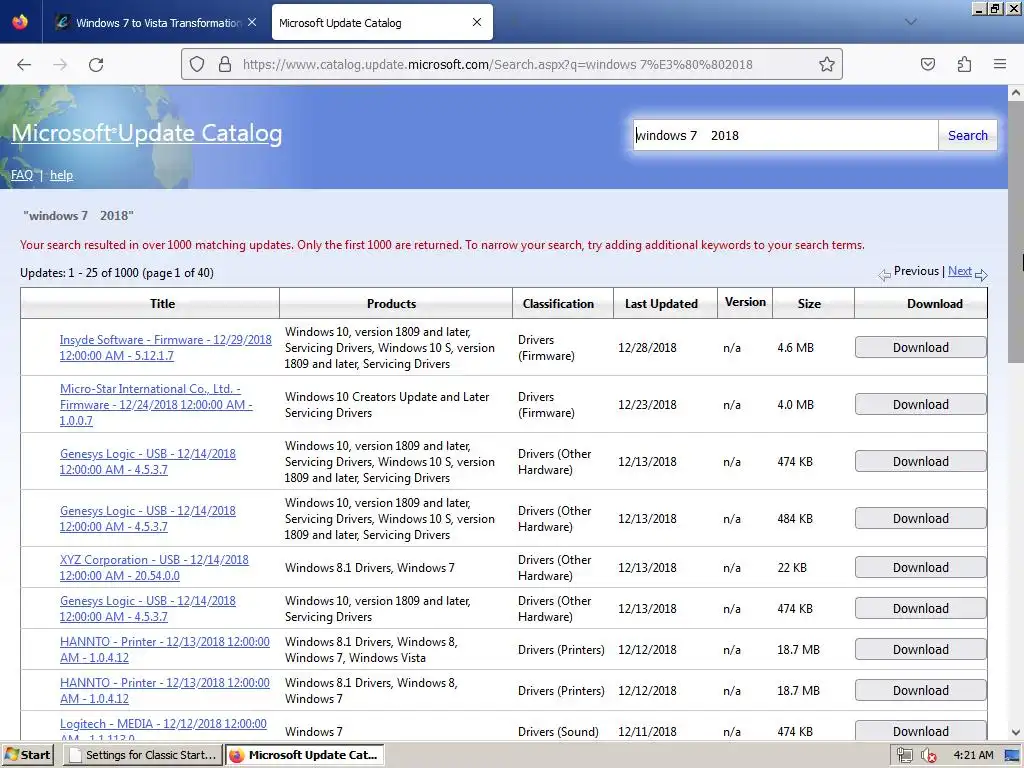Sort by Size column header
Viewport: 1024px width, 768px height.
pos(808,304)
